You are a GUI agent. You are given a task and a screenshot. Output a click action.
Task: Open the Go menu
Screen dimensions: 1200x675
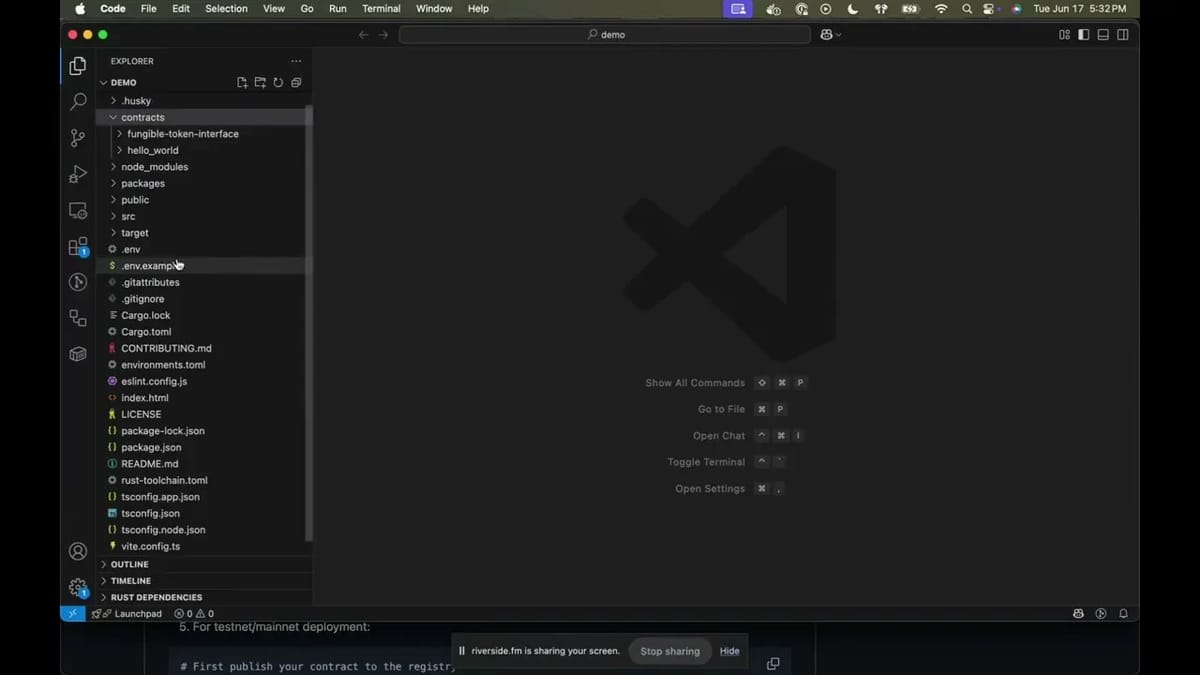point(307,9)
